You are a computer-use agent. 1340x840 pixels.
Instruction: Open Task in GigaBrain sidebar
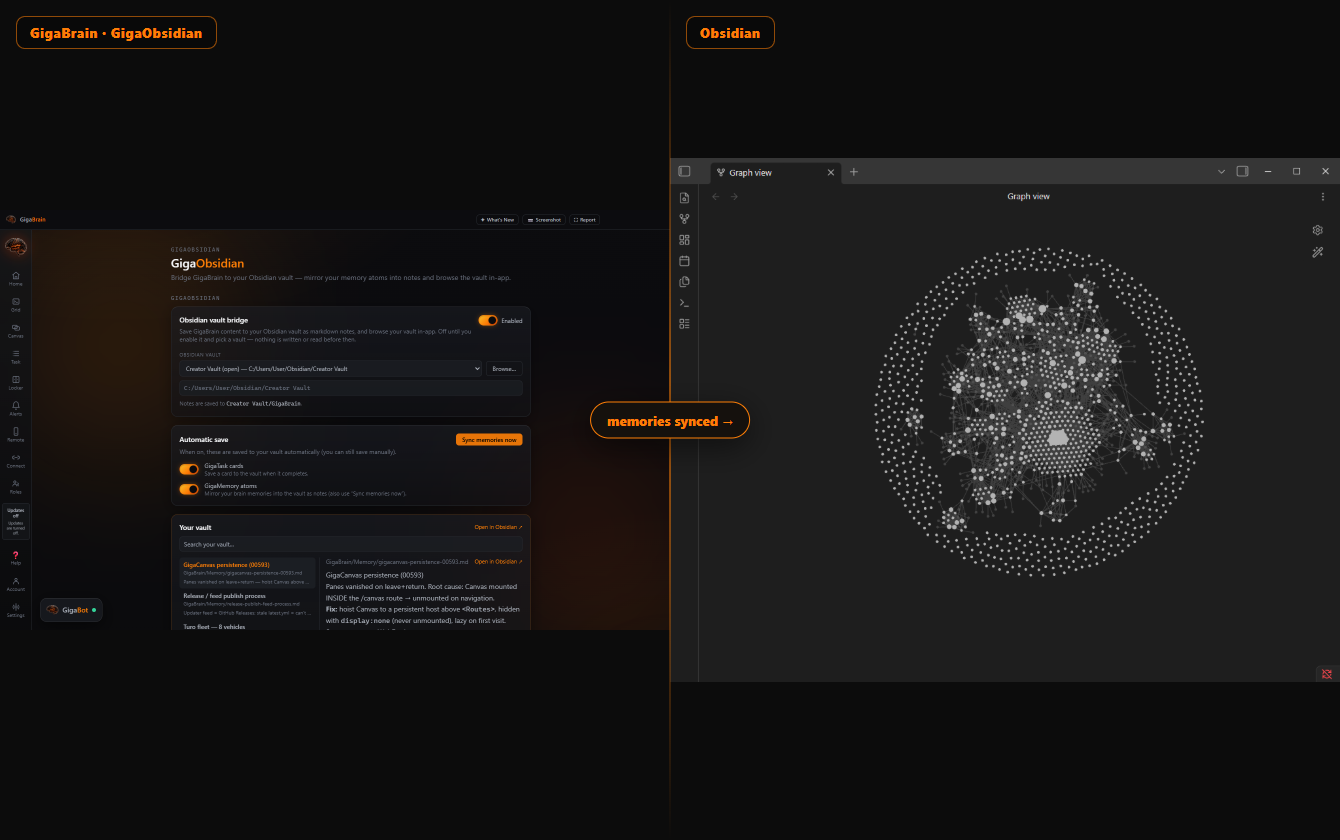tap(15, 356)
